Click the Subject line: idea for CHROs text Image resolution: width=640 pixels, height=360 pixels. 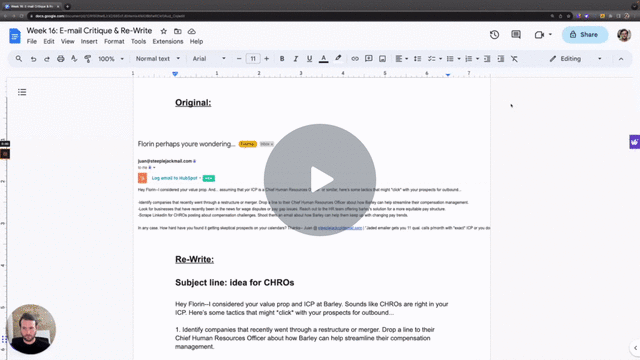[235, 282]
